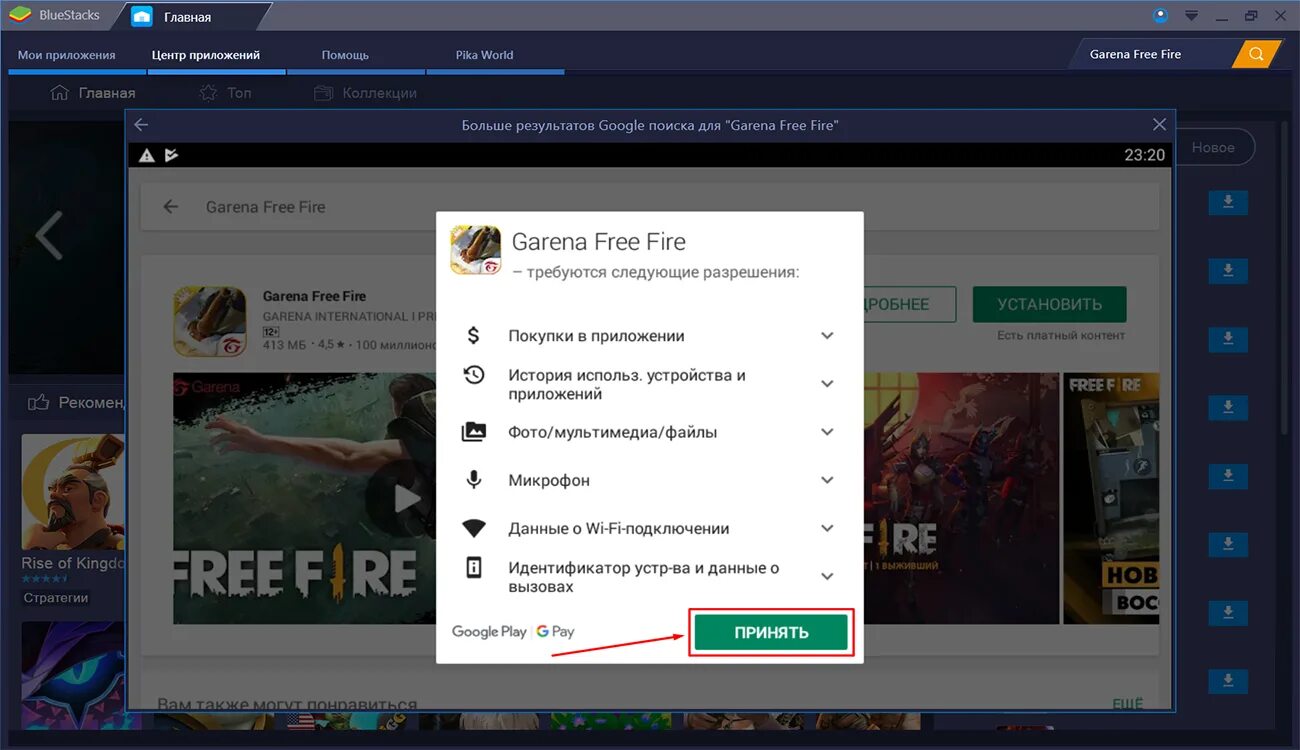Open the Pika World tab

click(485, 55)
